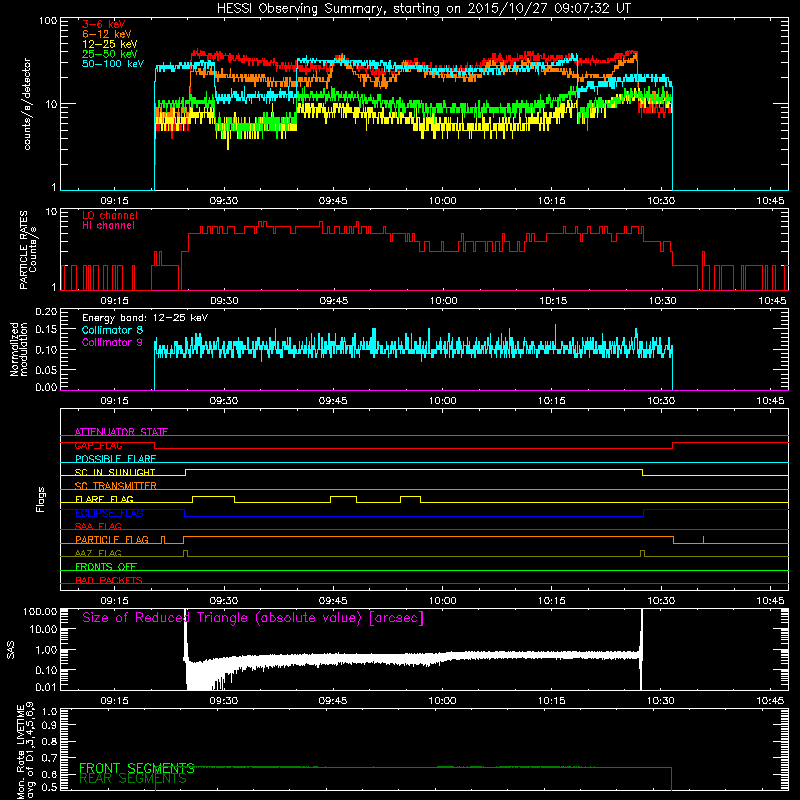This screenshot has width=800, height=800.
Task: Click the ECLIPSE_FLAG label
Action: (x=109, y=513)
